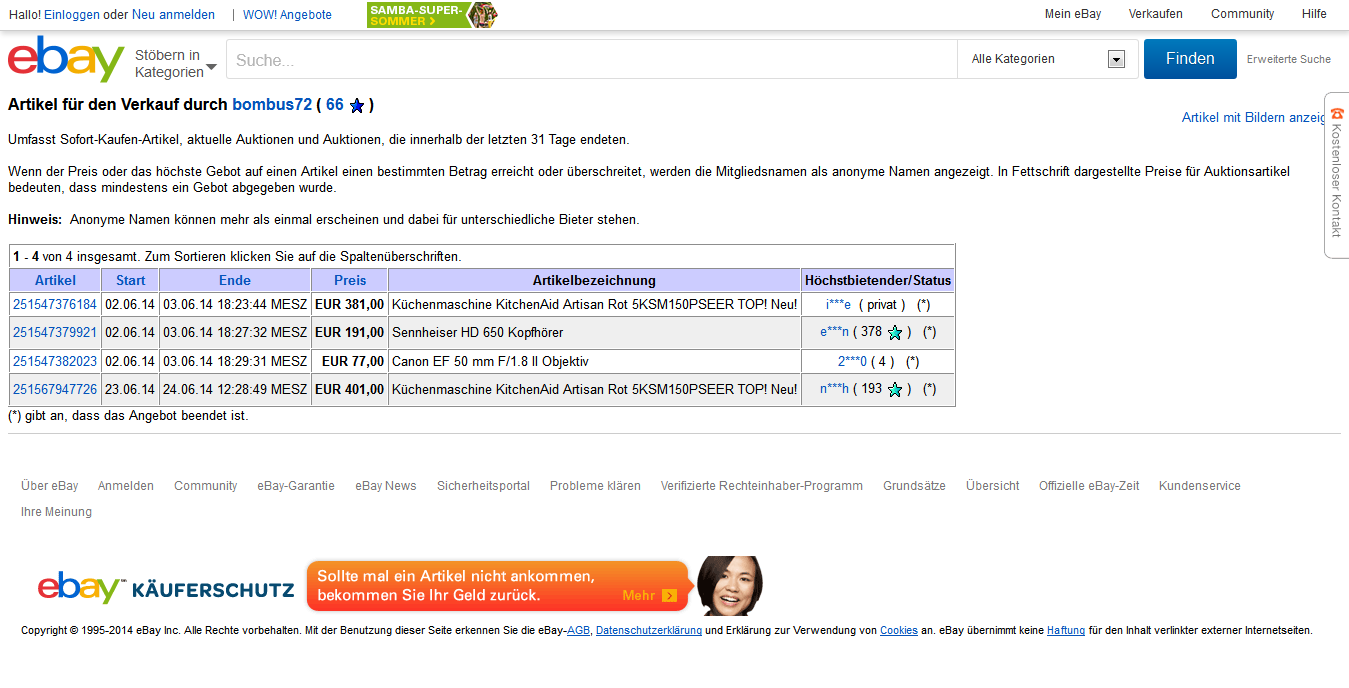Image resolution: width=1349 pixels, height=688 pixels.
Task: Open item number 251547379921
Action: pos(55,332)
